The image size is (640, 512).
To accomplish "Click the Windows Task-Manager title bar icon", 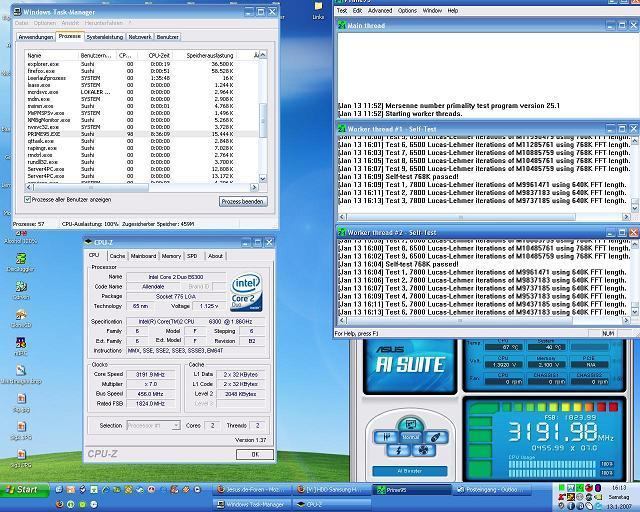I will (18, 11).
